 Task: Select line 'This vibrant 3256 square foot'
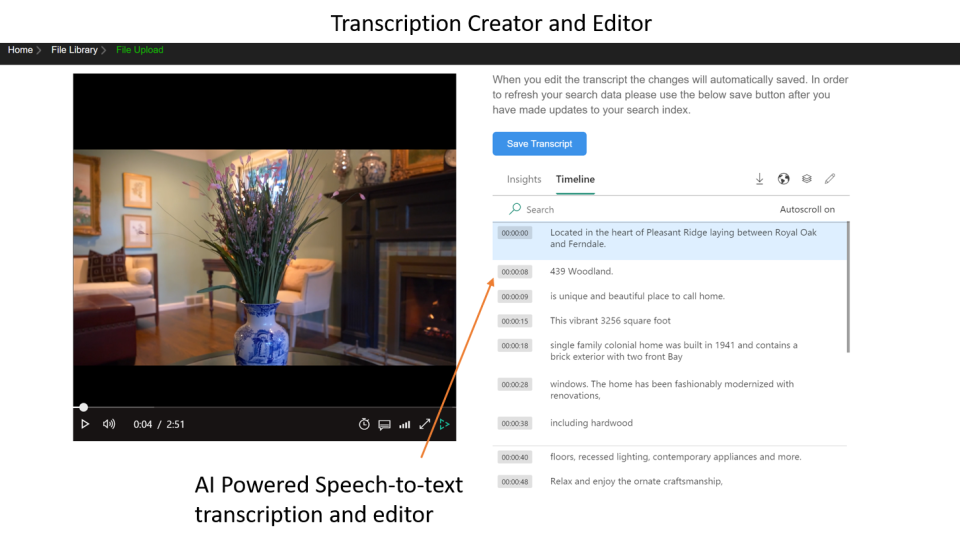pos(610,321)
